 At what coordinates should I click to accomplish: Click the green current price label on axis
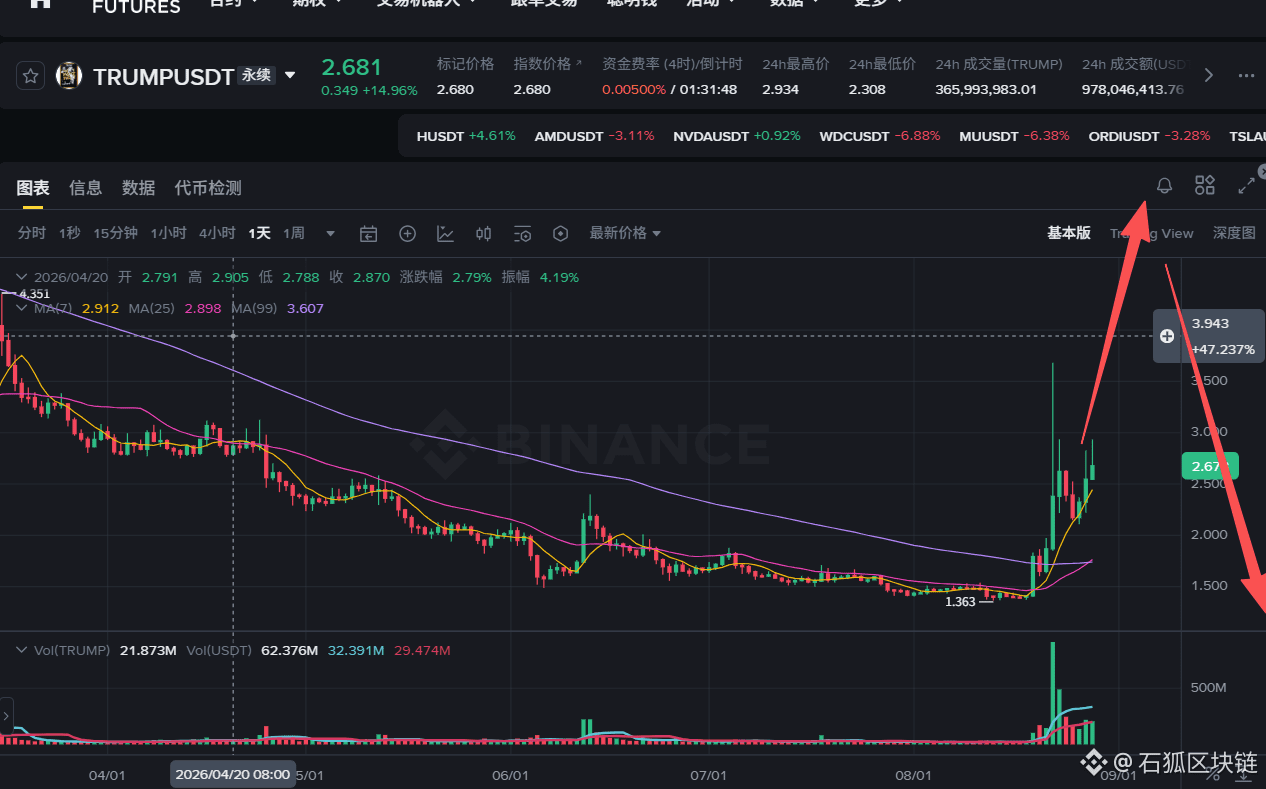pyautogui.click(x=1210, y=465)
